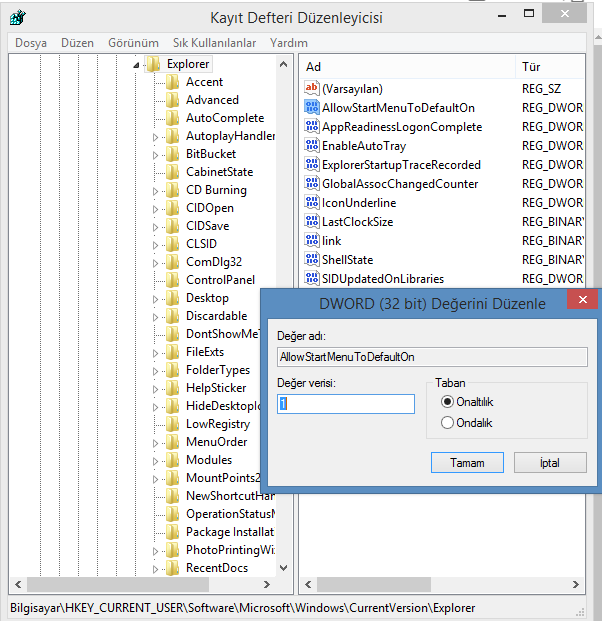Confirm with the Tamam button
Screen dimensions: 602x621
pyautogui.click(x=467, y=463)
